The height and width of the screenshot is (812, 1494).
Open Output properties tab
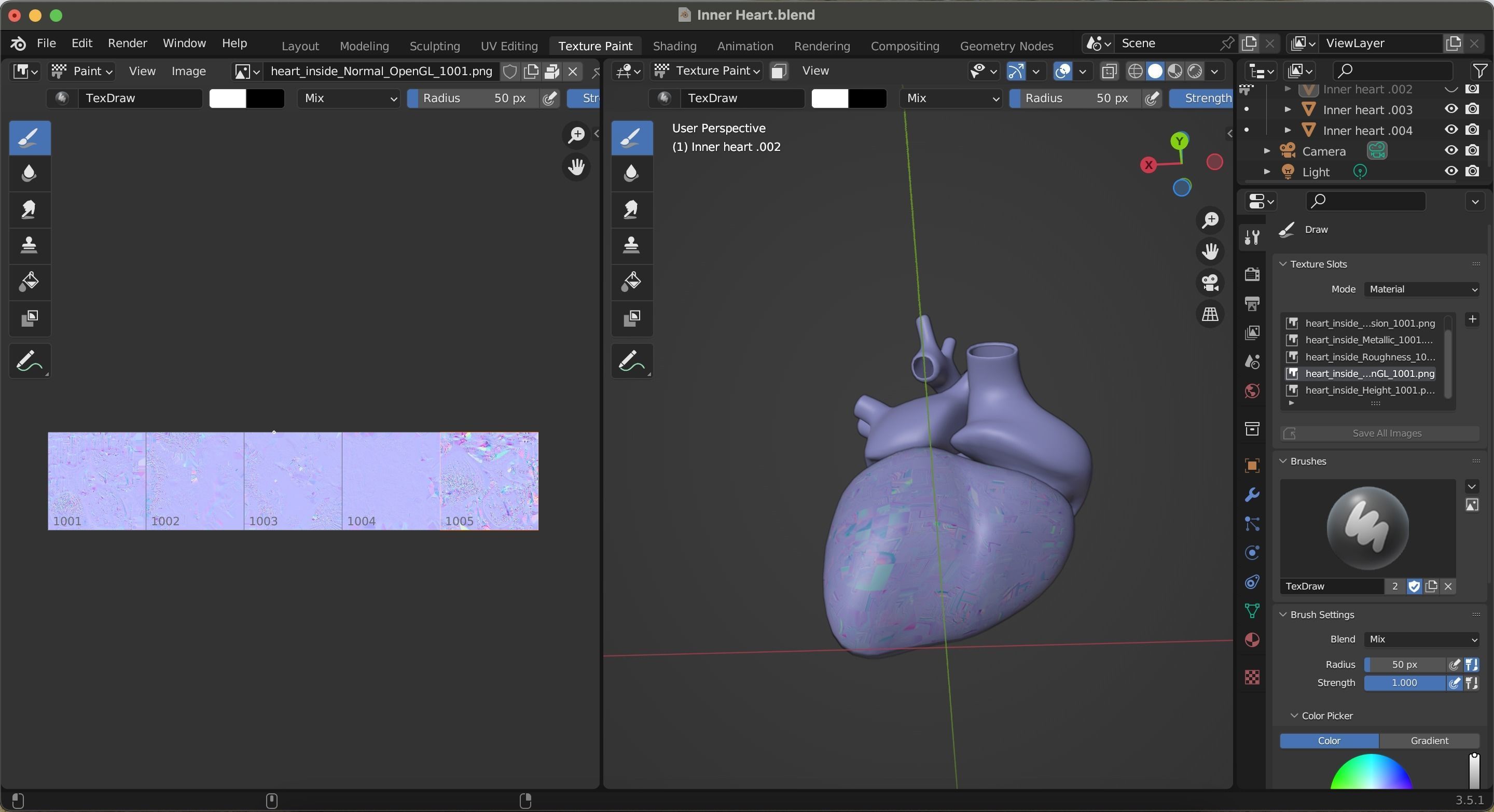tap(1252, 303)
